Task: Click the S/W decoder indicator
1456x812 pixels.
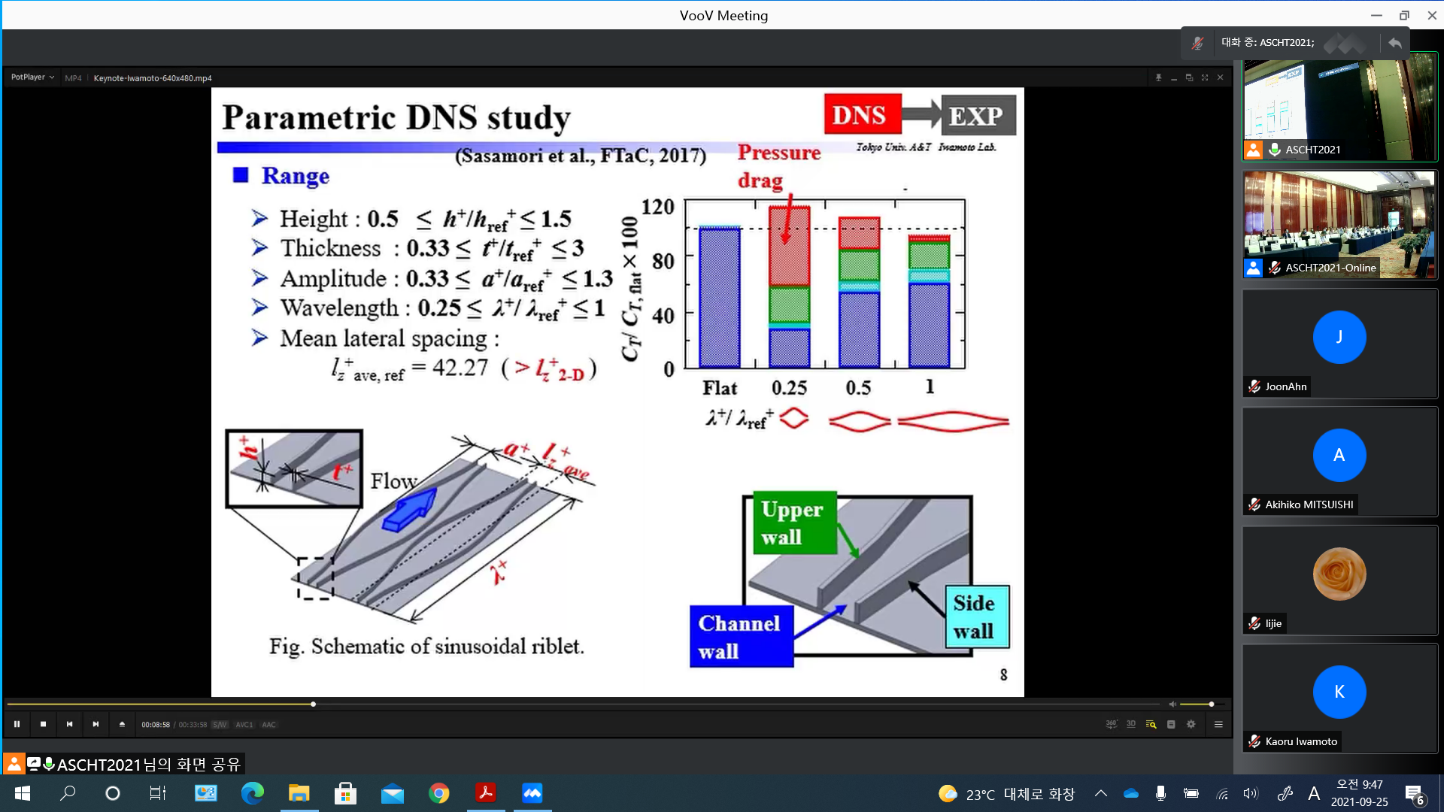Action: pyautogui.click(x=220, y=725)
